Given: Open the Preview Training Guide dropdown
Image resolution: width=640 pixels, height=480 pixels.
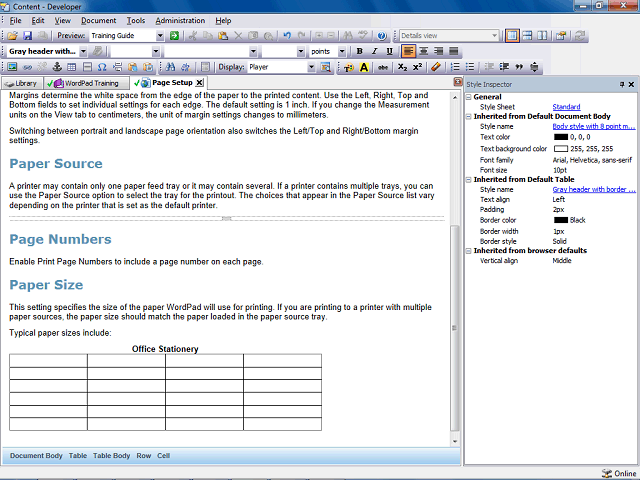Looking at the screenshot, I should coord(160,36).
